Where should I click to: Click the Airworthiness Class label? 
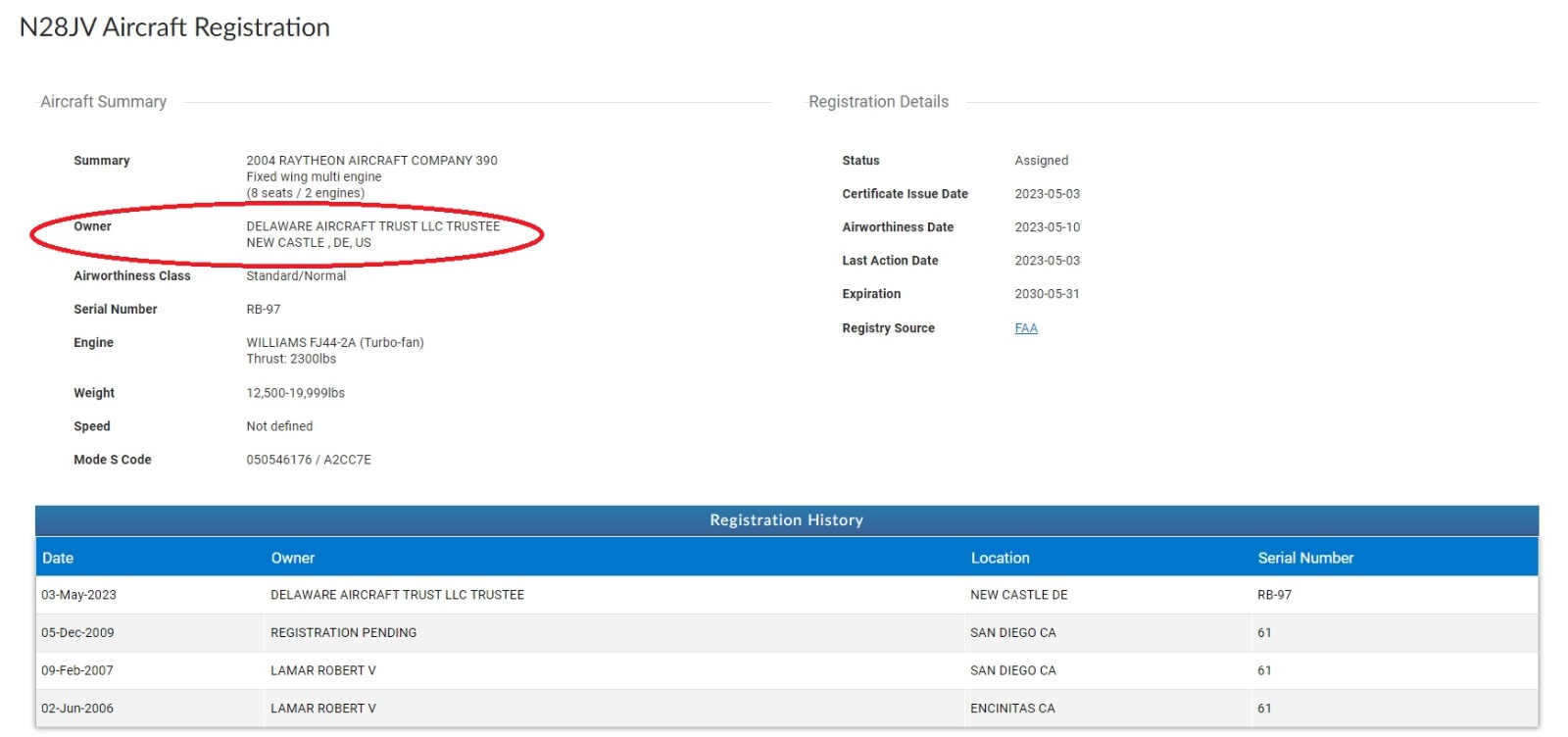(132, 276)
